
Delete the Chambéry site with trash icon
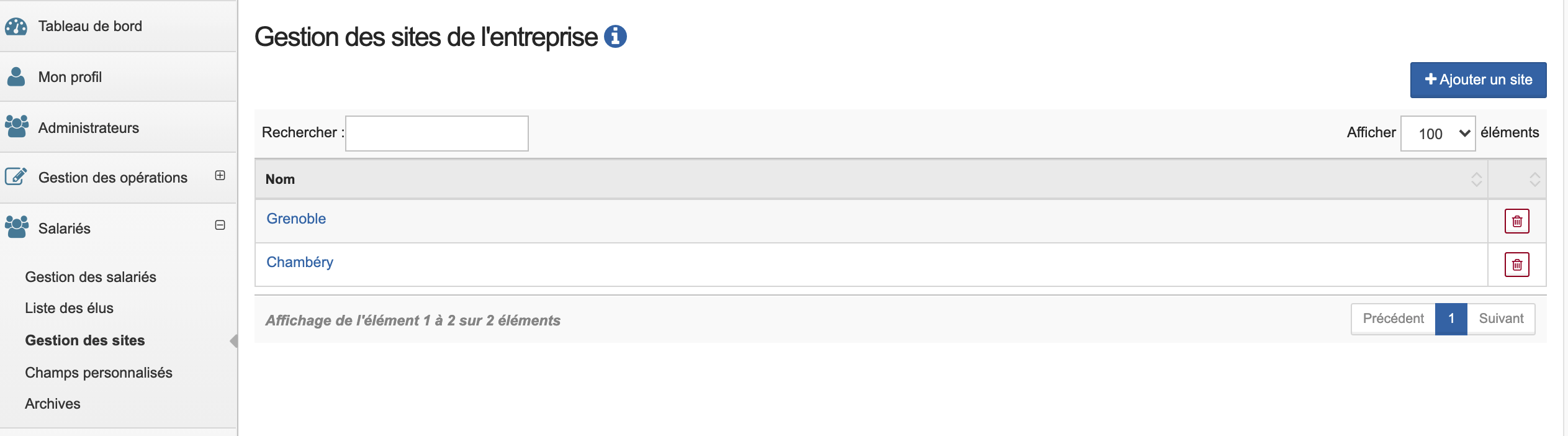pos(1516,265)
